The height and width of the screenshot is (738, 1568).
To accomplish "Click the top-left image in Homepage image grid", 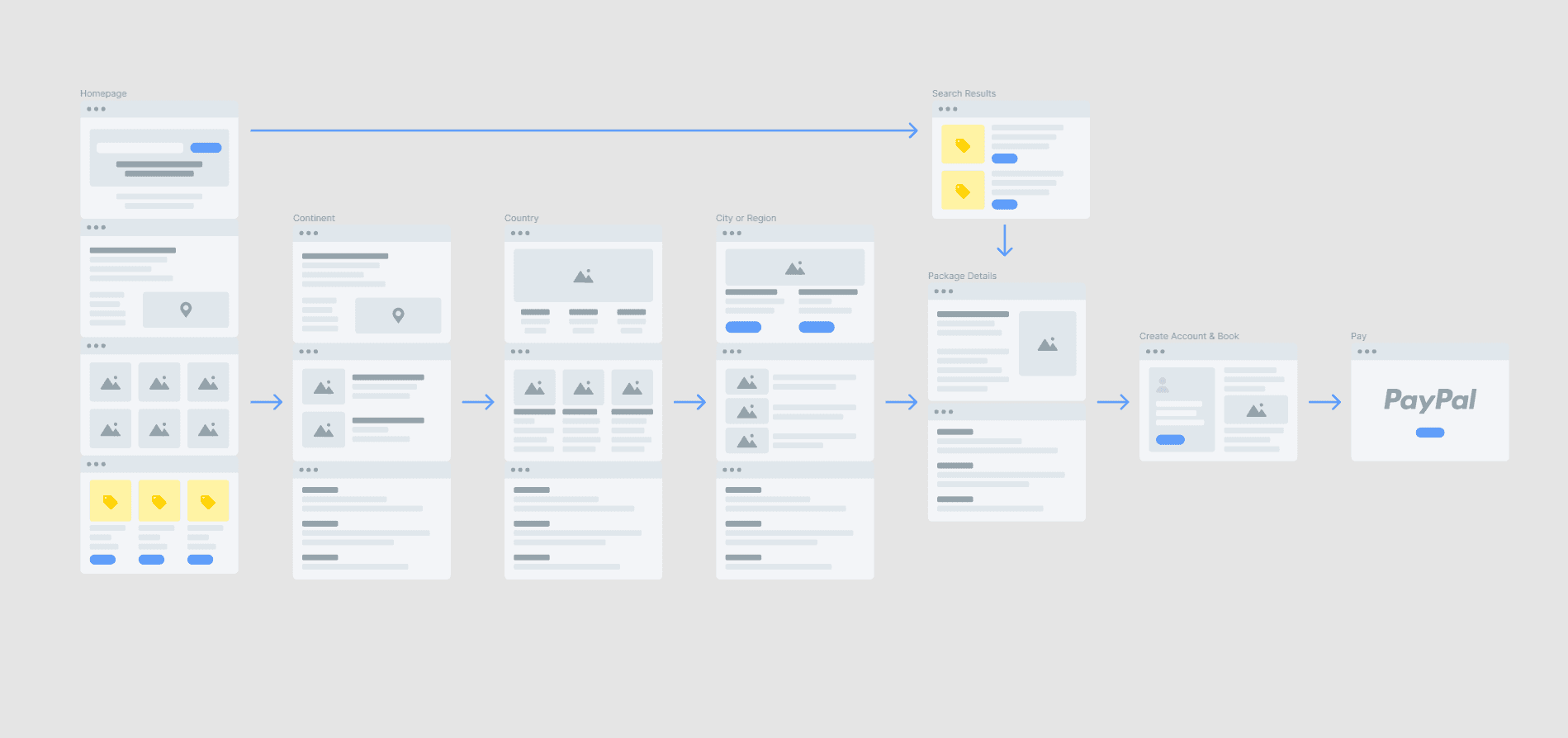I will 110,382.
